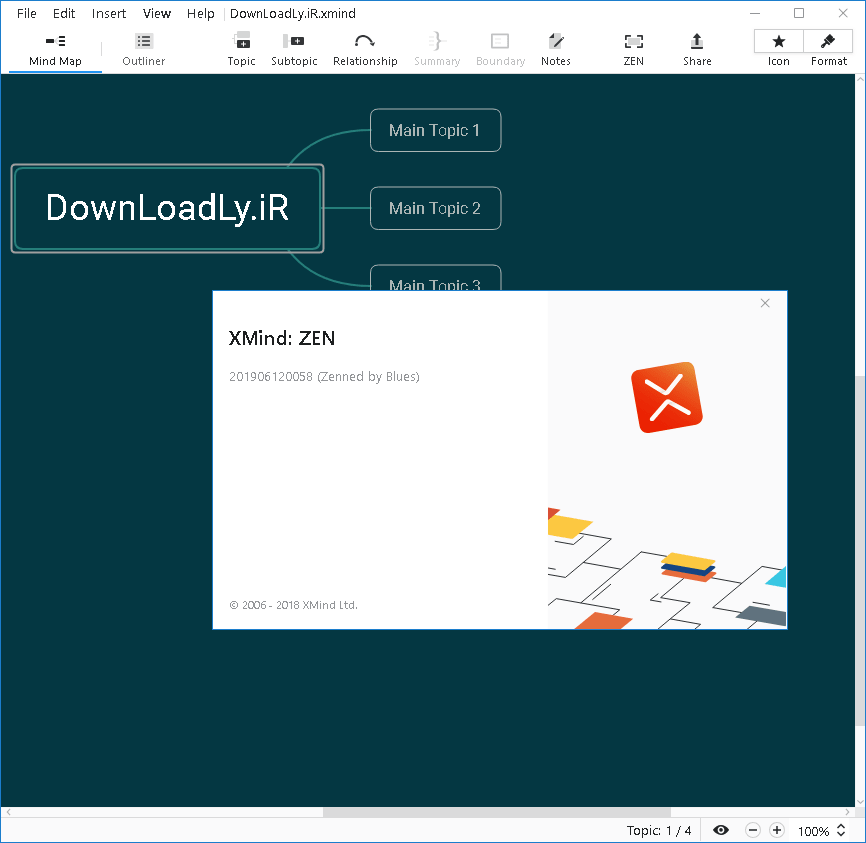Insert a Relationship line
The width and height of the screenshot is (866, 843).
point(365,49)
